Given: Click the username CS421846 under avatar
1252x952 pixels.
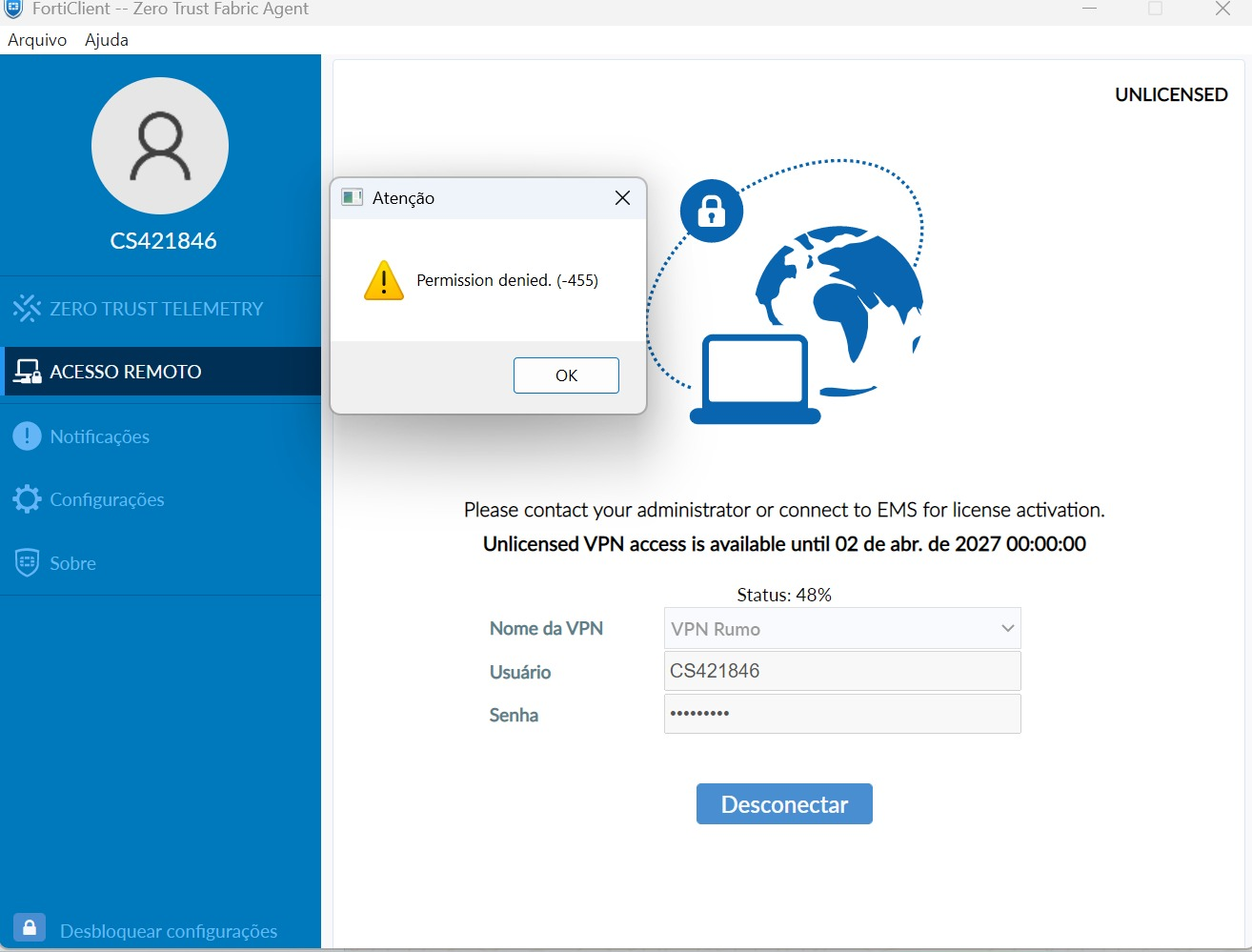Looking at the screenshot, I should [x=164, y=241].
